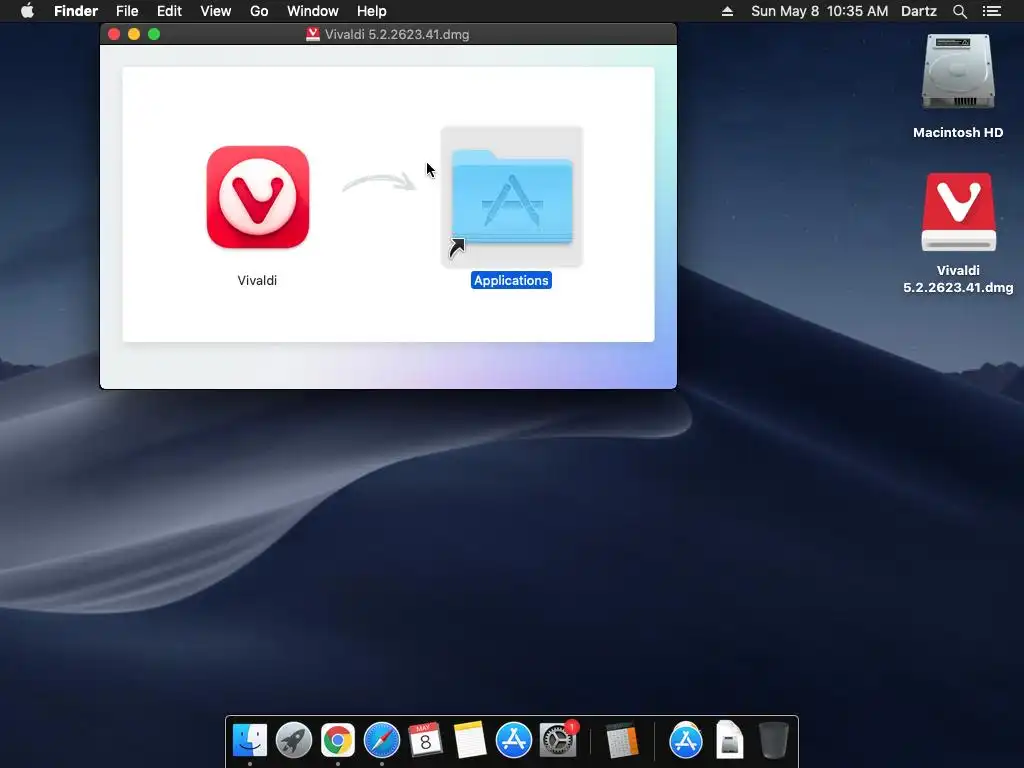Screen dimensions: 1024x768
Task: Open Calendar from the Dock
Action: pos(425,741)
